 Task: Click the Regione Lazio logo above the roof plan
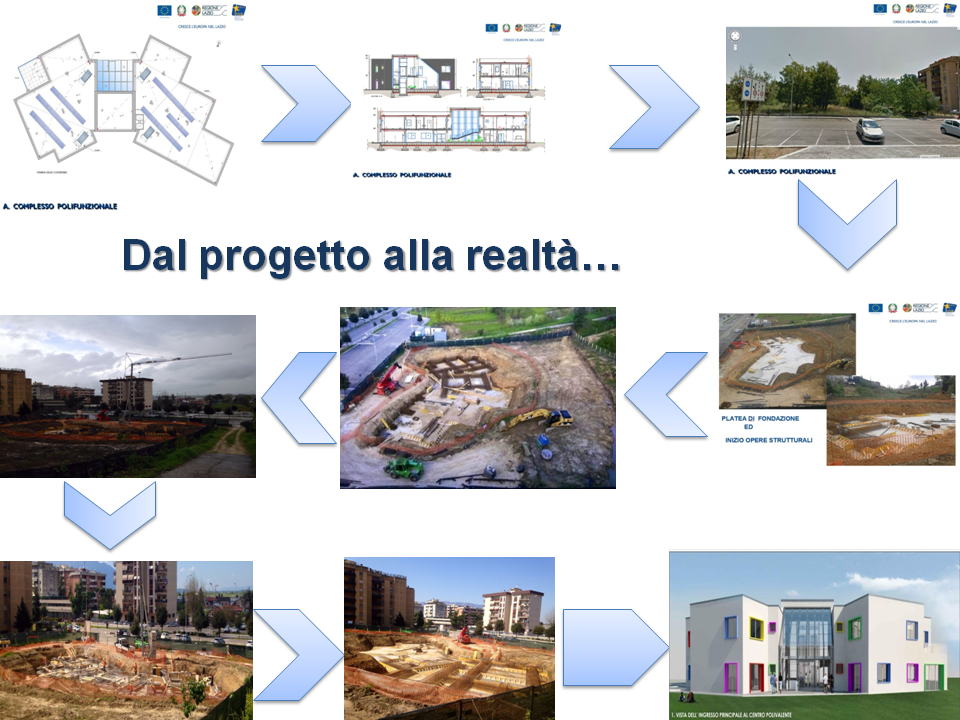point(209,10)
